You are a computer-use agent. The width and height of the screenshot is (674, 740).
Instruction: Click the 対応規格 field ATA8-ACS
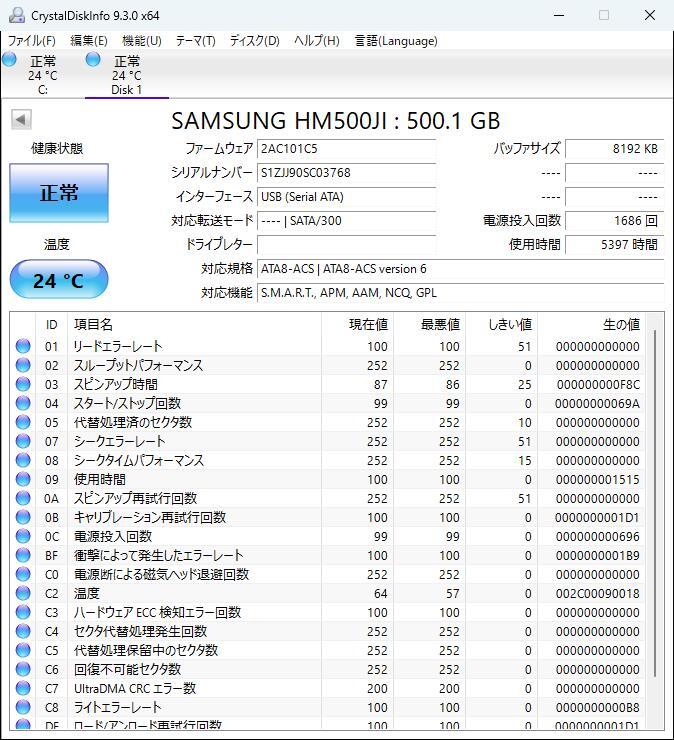[461, 269]
